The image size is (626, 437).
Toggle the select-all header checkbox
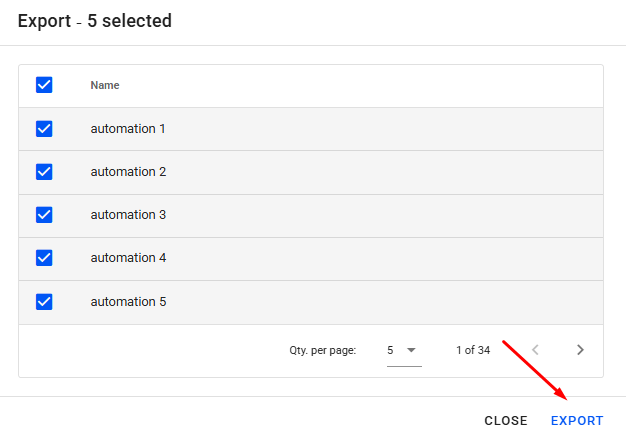[x=44, y=85]
